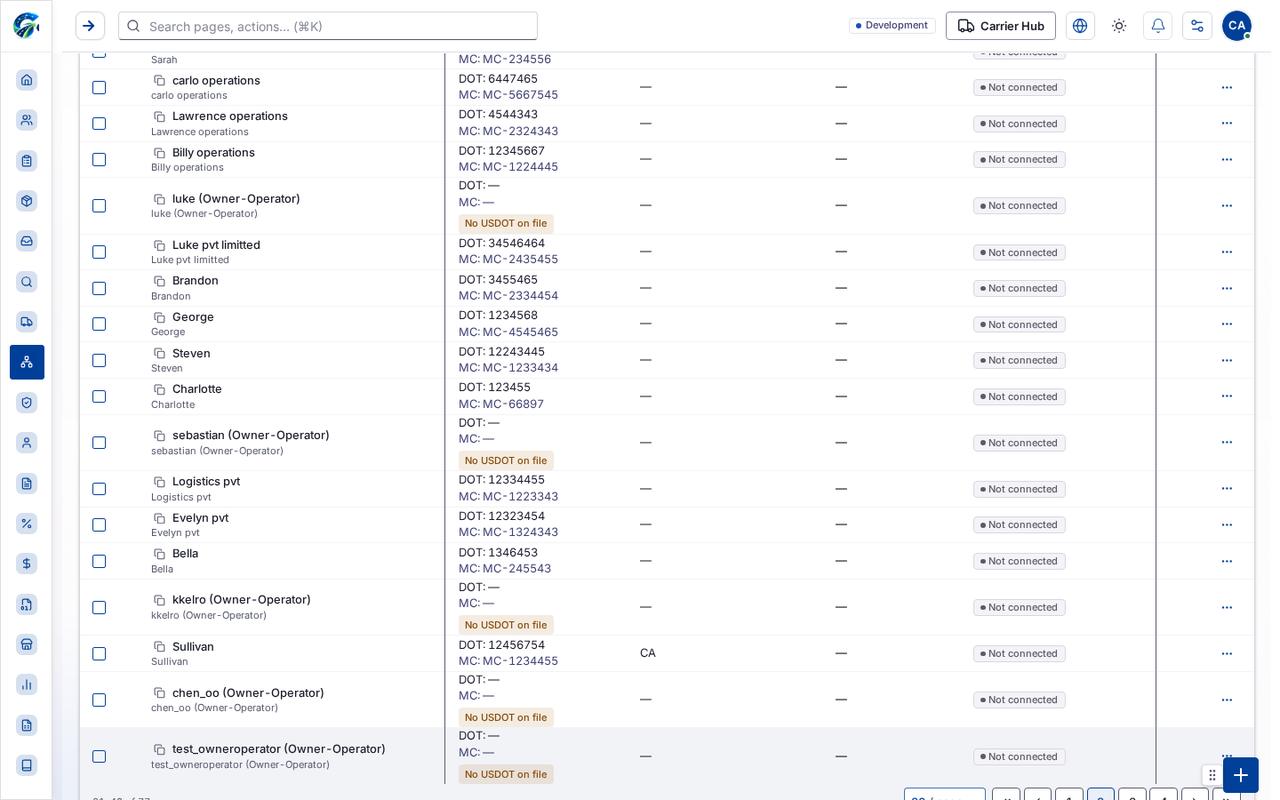The height and width of the screenshot is (800, 1280).
Task: Click the Development environment badge
Action: coord(892,25)
